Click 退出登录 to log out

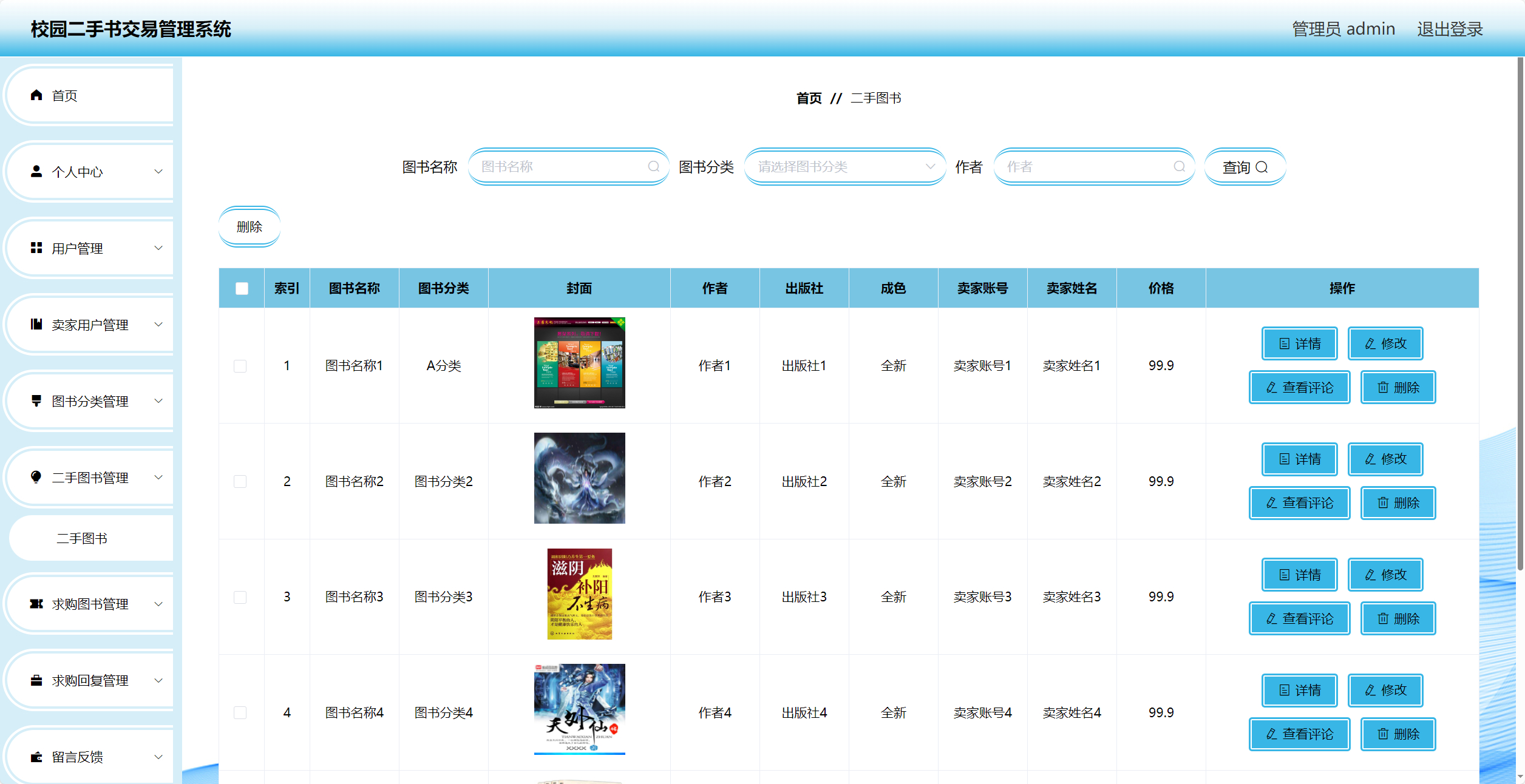click(x=1450, y=29)
